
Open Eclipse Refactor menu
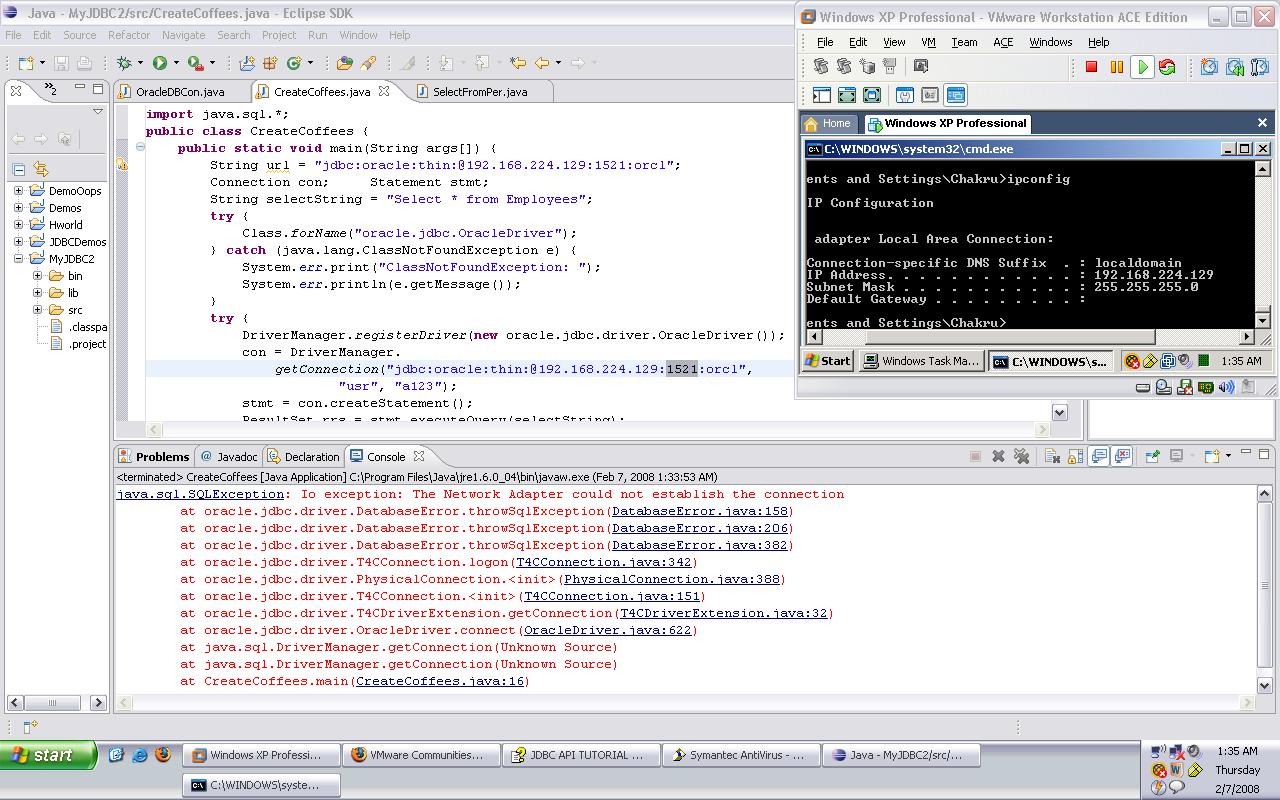(x=129, y=35)
